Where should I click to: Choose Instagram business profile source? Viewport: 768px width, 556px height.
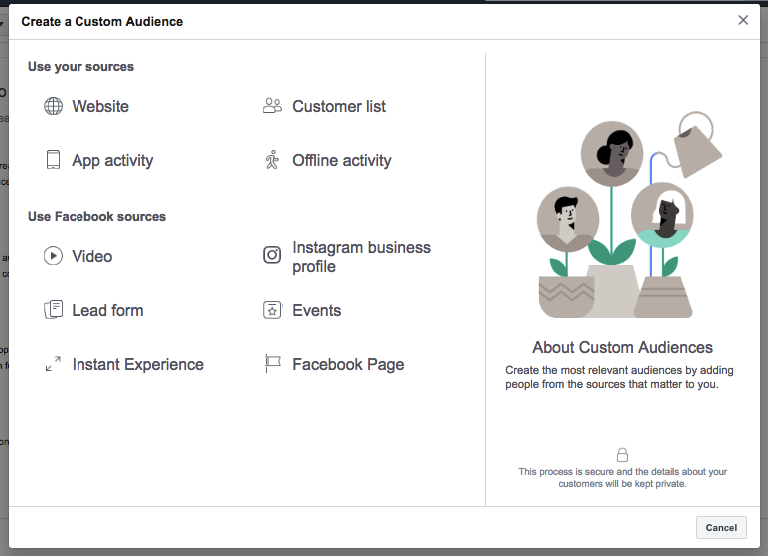click(x=361, y=257)
